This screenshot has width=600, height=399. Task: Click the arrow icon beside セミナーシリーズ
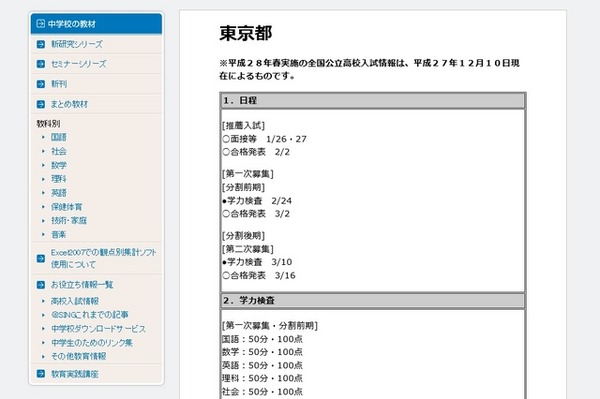[x=41, y=64]
